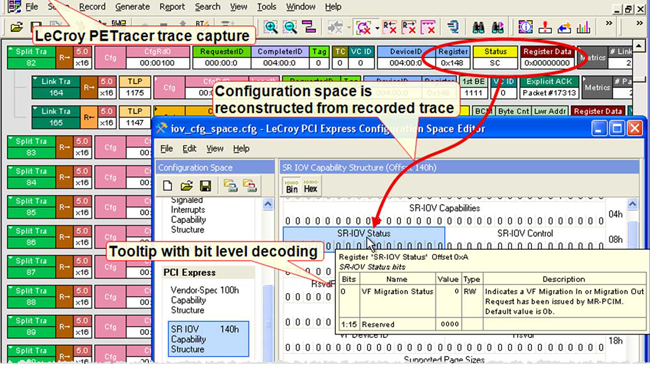Click the Save floppy icon in Configuration Space
650x365 pixels.
click(x=205, y=185)
